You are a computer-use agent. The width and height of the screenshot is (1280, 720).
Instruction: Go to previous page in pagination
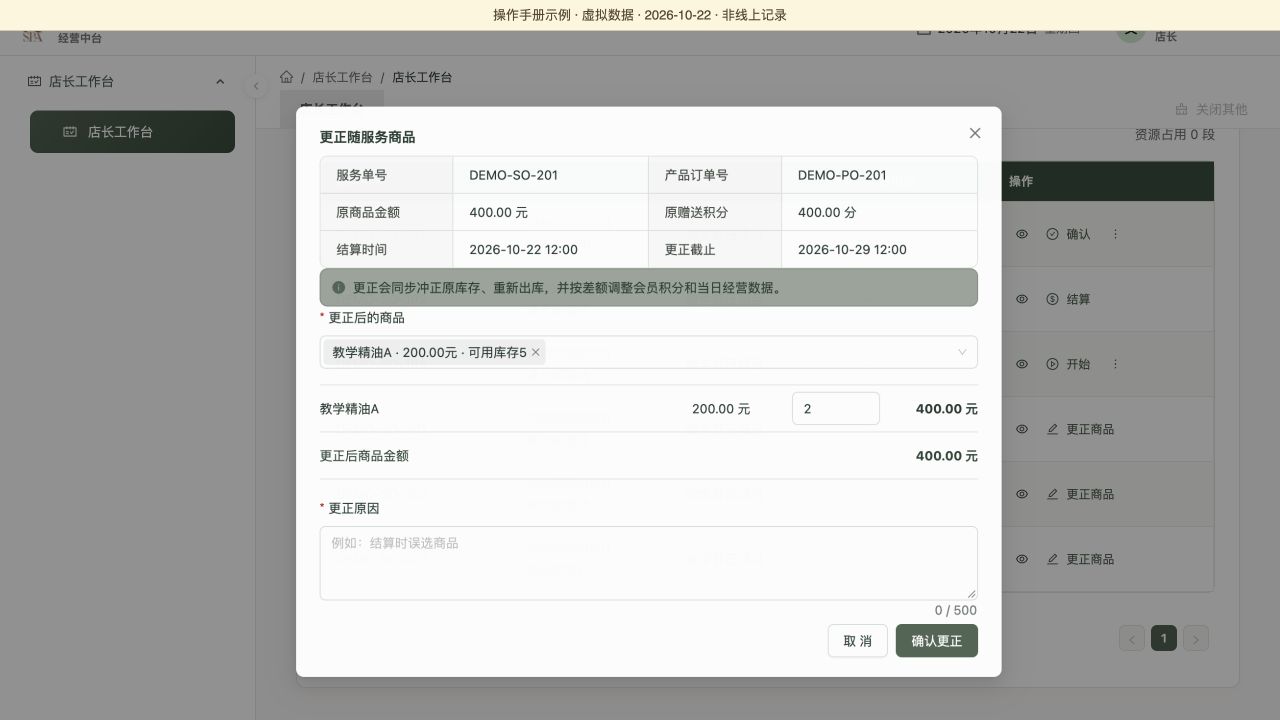[1132, 638]
